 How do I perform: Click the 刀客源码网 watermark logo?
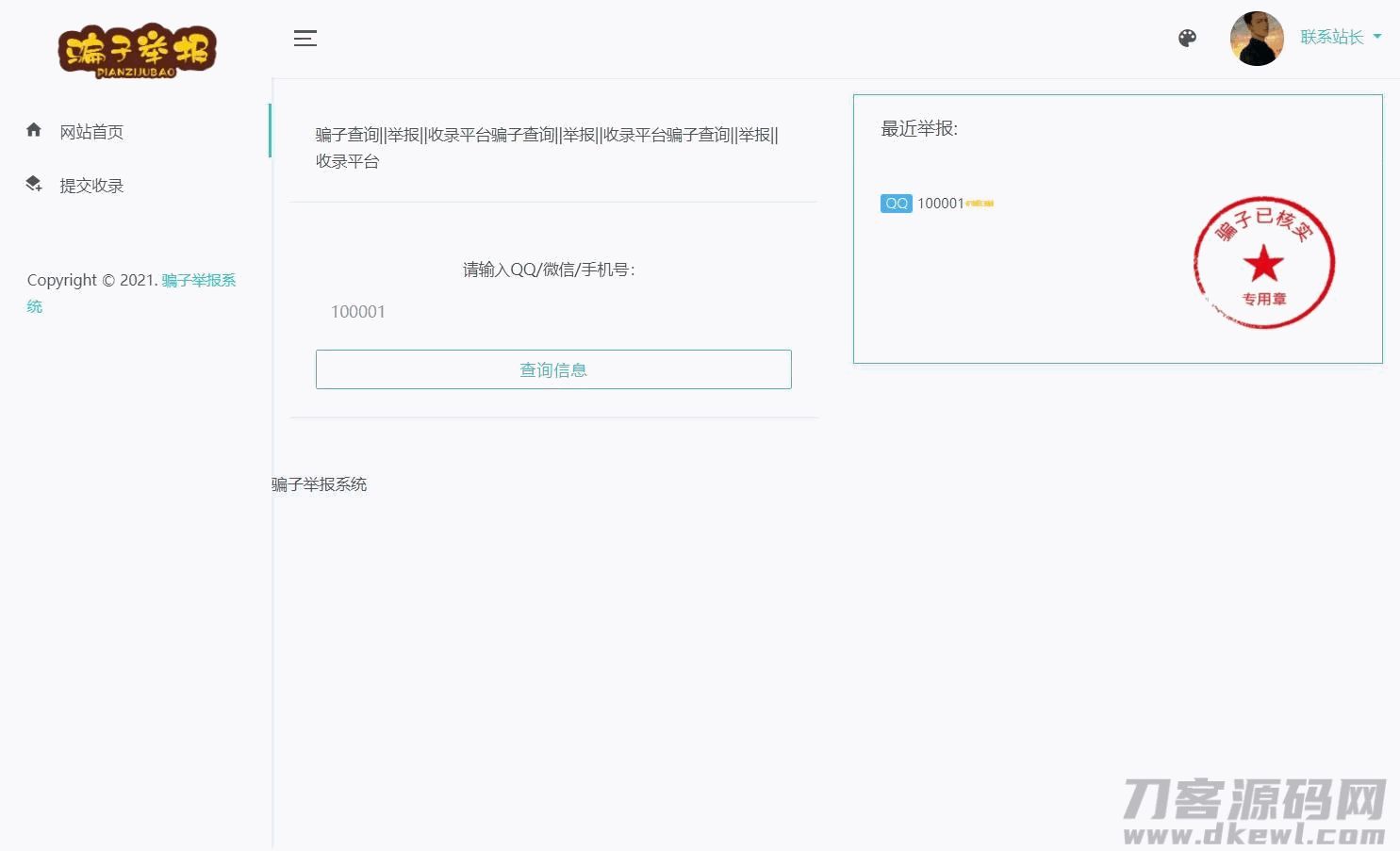(x=1254, y=810)
